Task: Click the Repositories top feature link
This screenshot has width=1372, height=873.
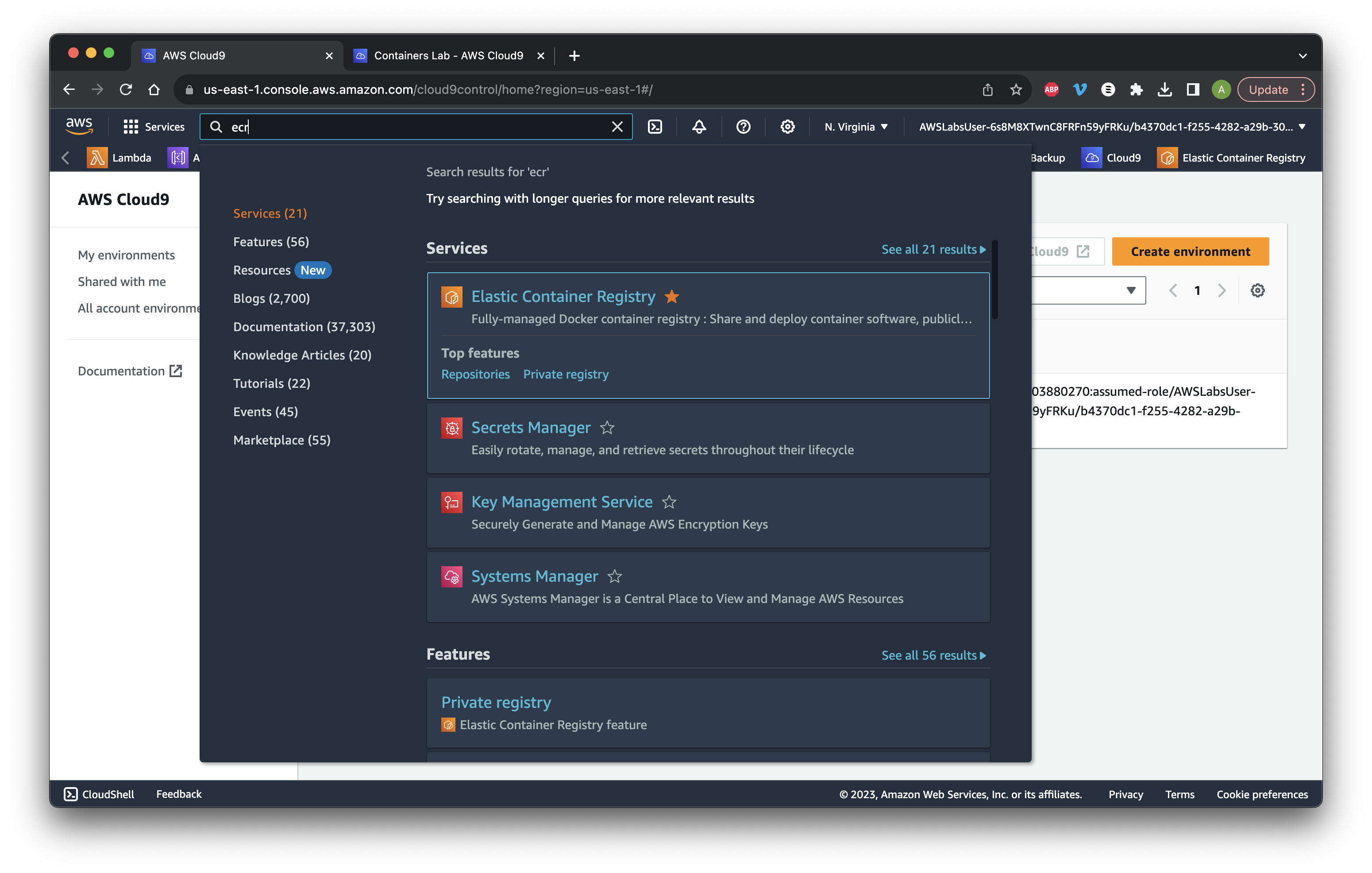Action: (475, 375)
